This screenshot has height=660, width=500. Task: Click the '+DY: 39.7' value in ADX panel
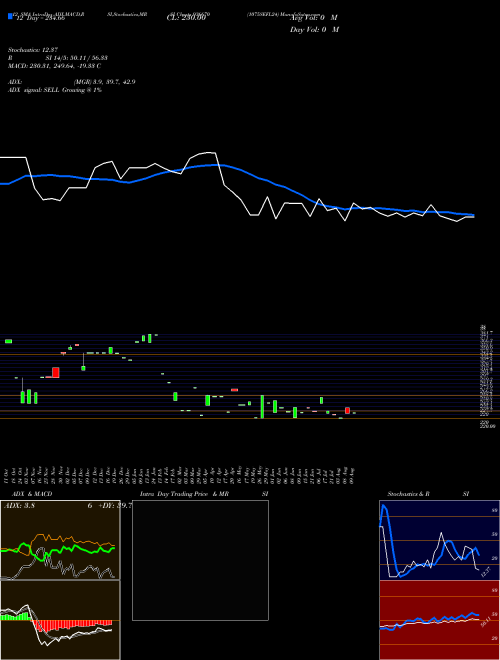[x=115, y=506]
